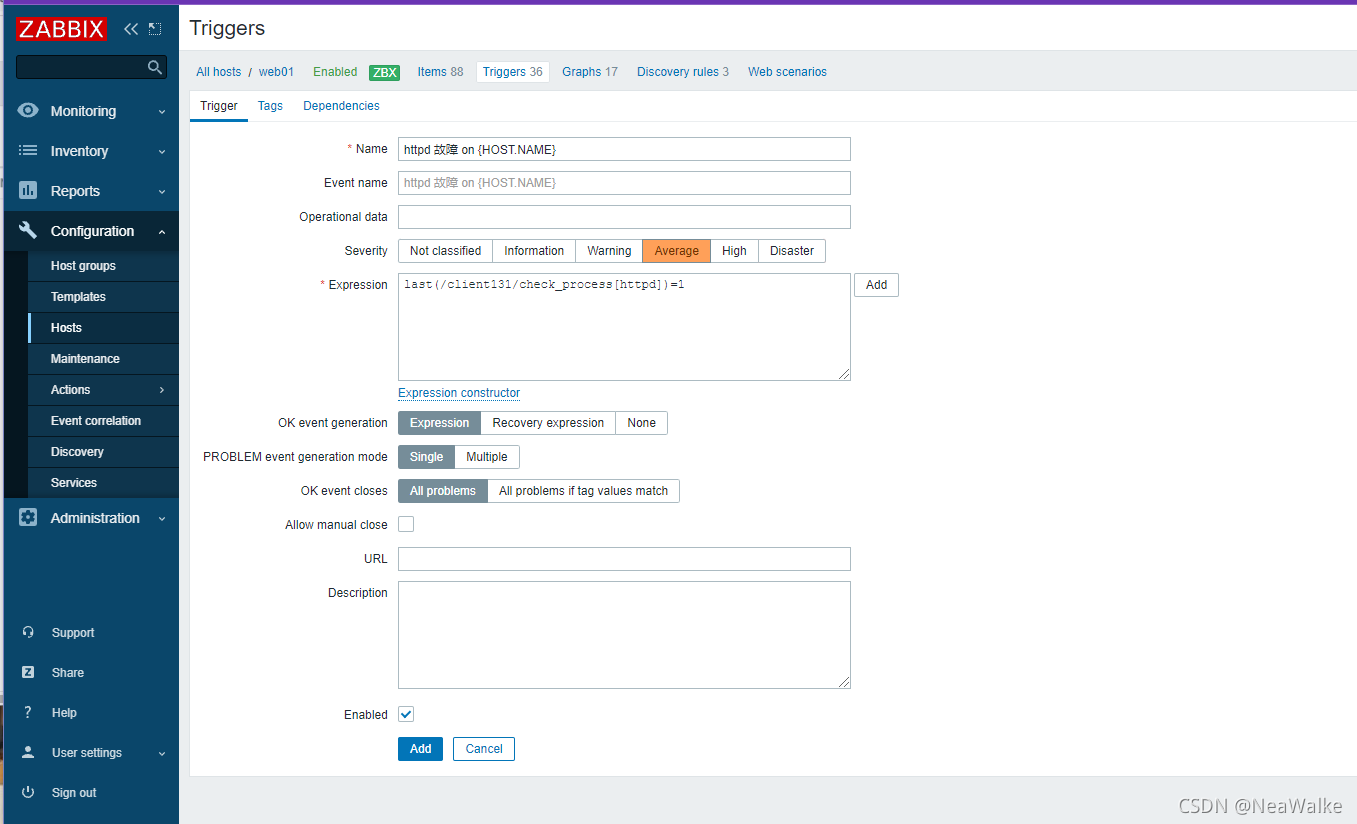Switch to the Trigger tab
The height and width of the screenshot is (824, 1357).
pos(219,106)
